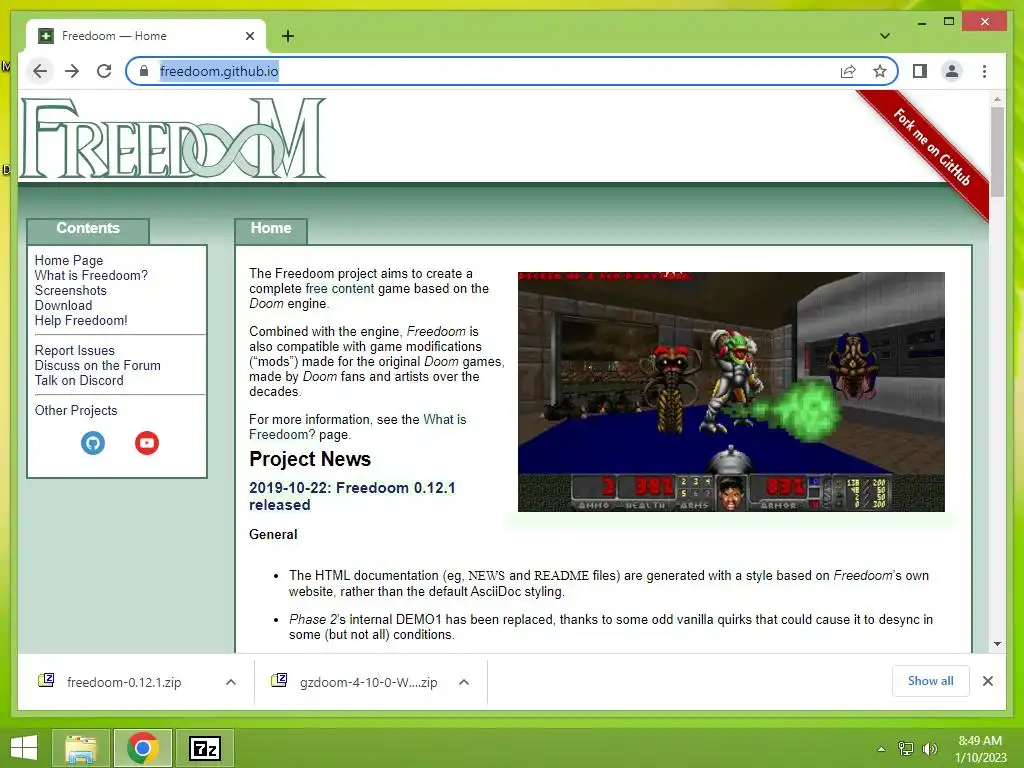This screenshot has width=1024, height=768.
Task: Open the gzdoom zip download
Action: 368,682
